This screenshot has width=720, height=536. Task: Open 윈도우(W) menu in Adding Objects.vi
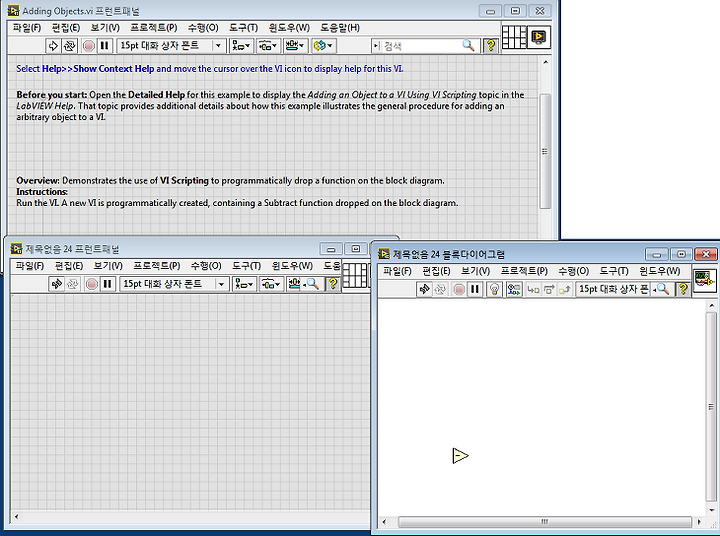289,28
